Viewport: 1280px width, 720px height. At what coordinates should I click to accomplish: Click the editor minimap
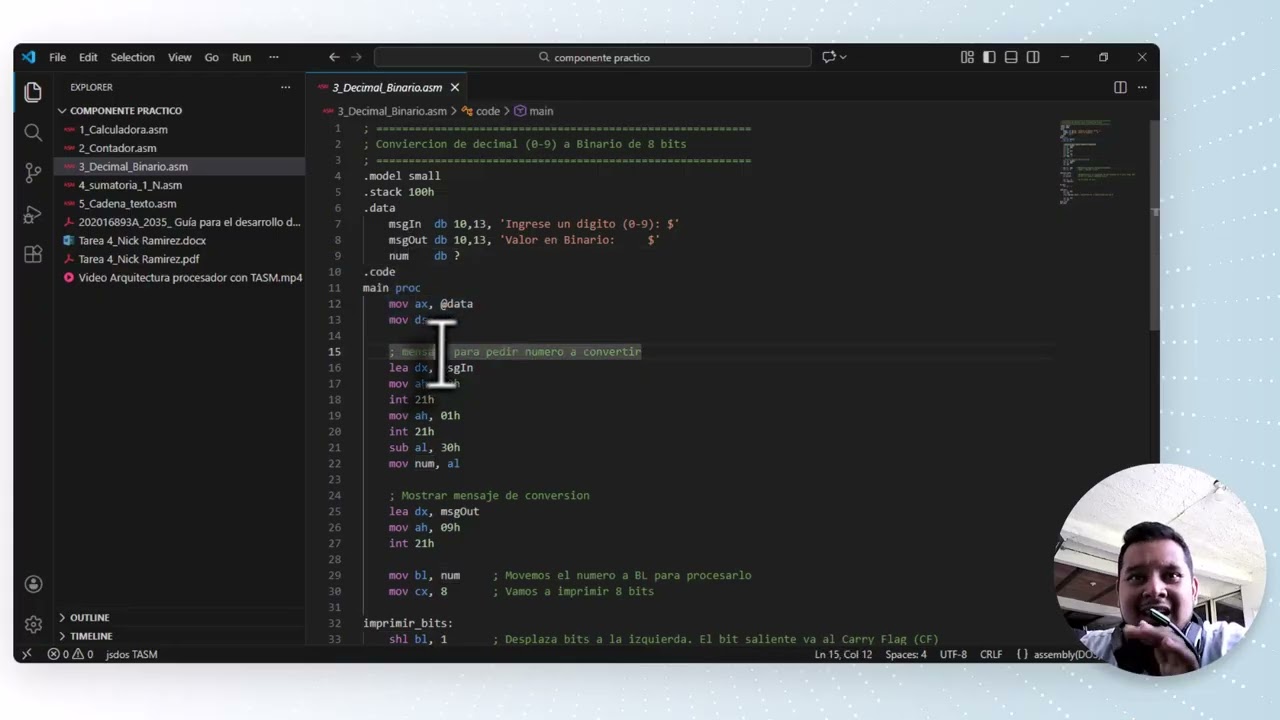point(1100,162)
